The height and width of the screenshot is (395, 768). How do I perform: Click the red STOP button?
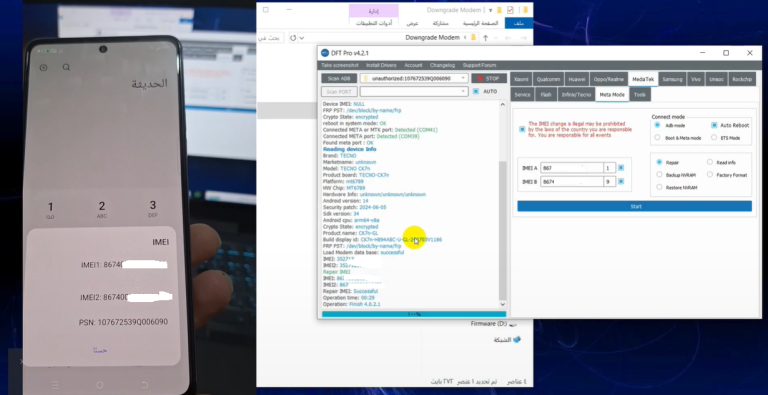489,78
